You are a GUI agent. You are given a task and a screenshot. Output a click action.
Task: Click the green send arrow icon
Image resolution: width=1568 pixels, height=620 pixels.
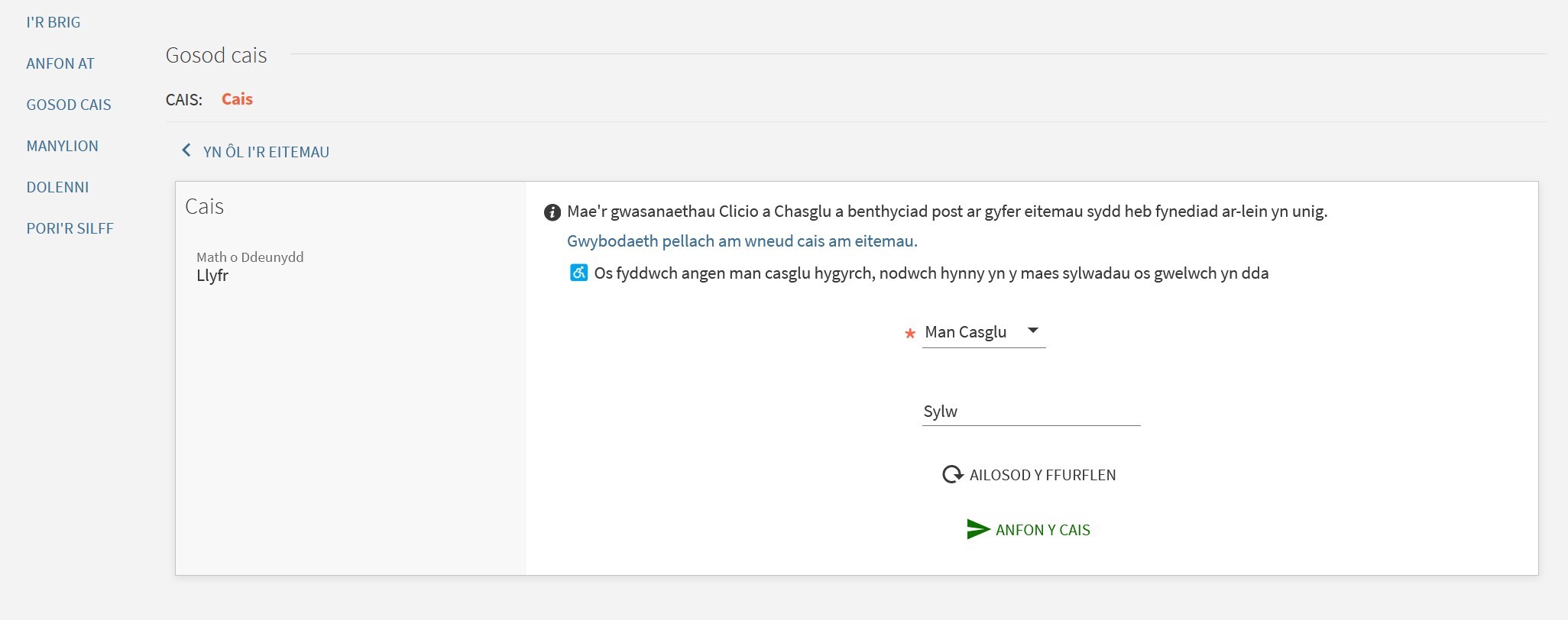(x=978, y=529)
